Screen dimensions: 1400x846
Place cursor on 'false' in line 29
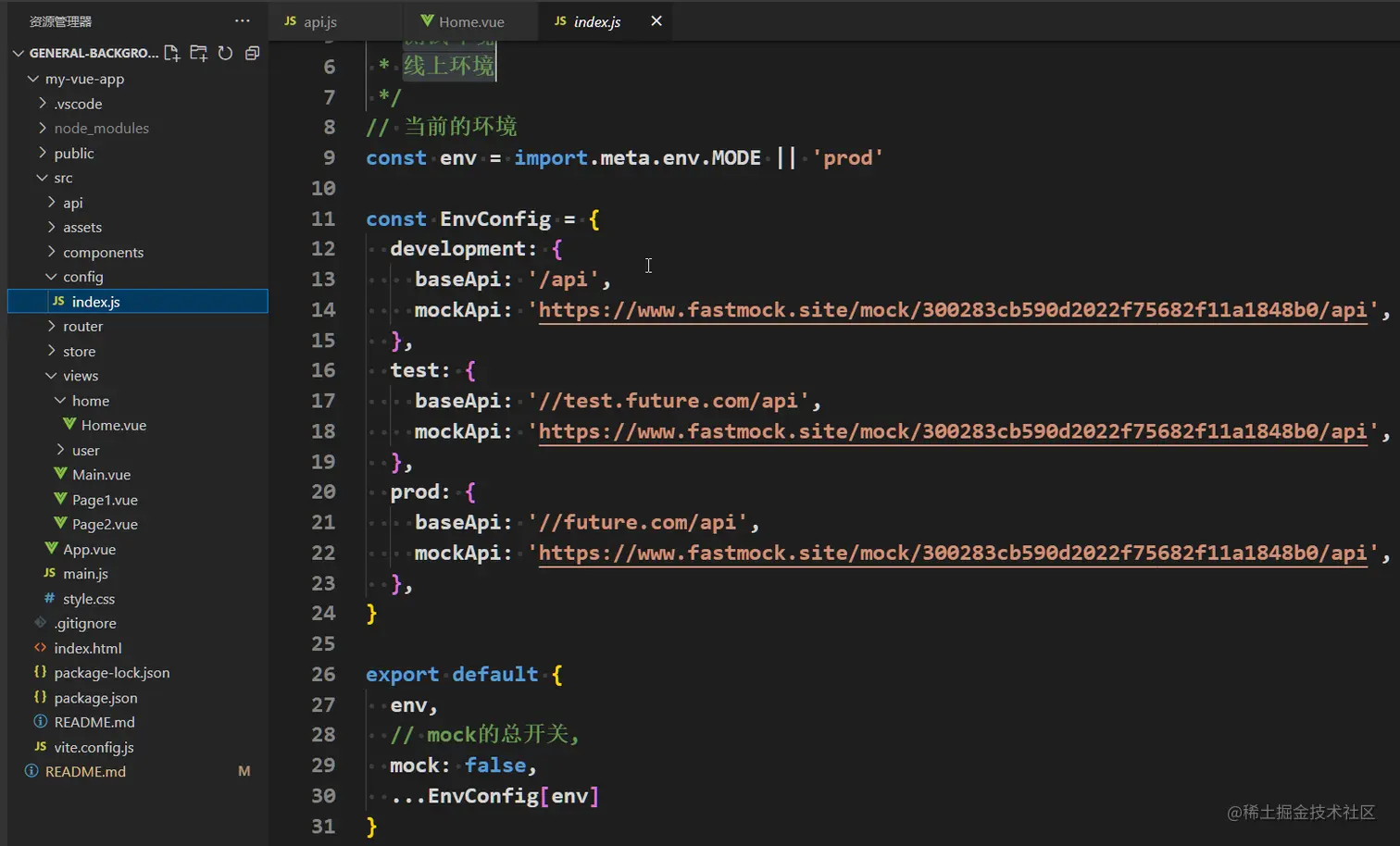click(495, 765)
